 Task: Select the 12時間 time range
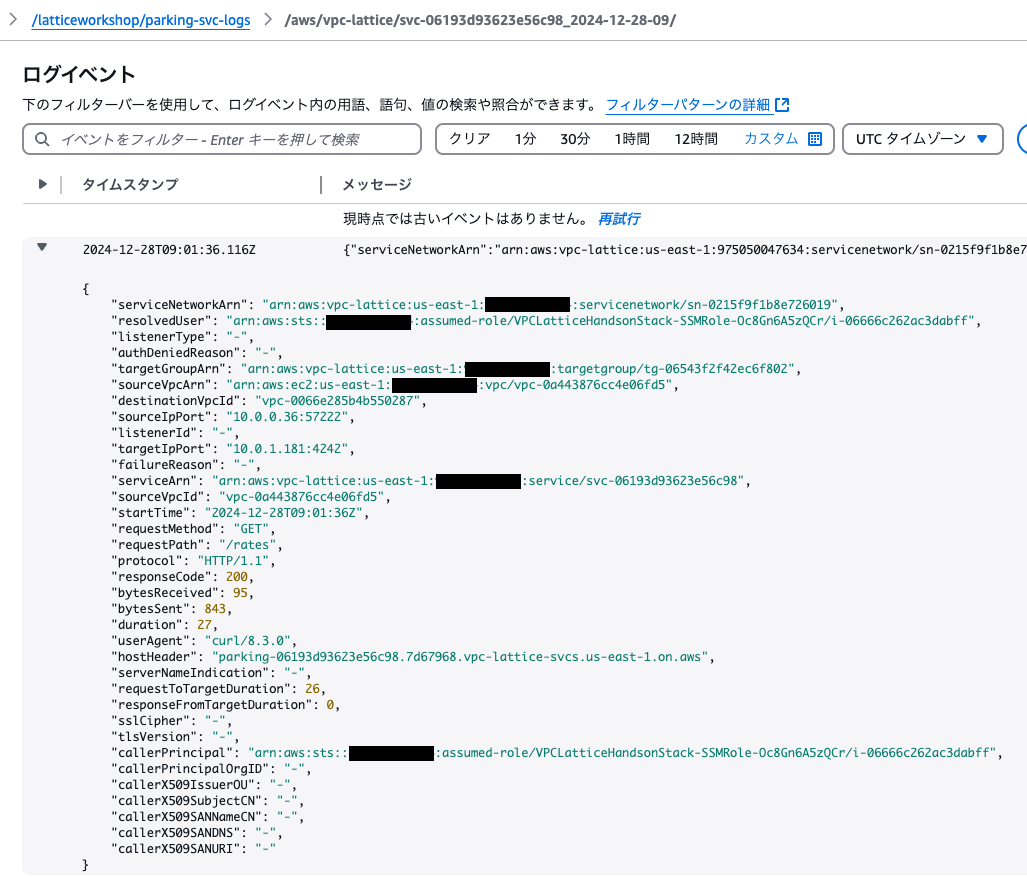coord(696,139)
